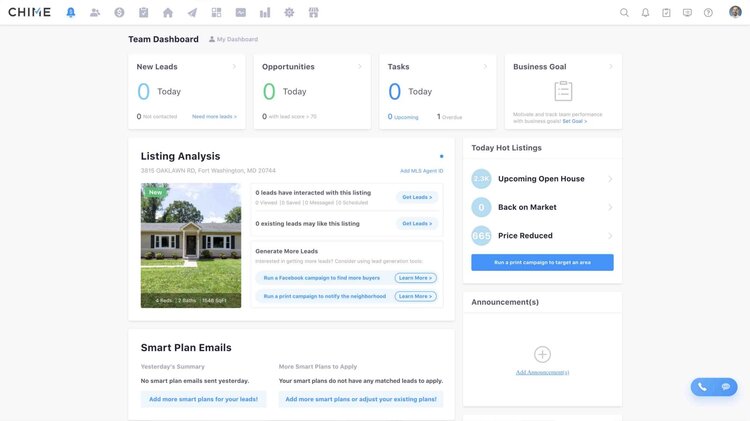Click Get Leads for existing leads
750x421 pixels.
(x=417, y=223)
